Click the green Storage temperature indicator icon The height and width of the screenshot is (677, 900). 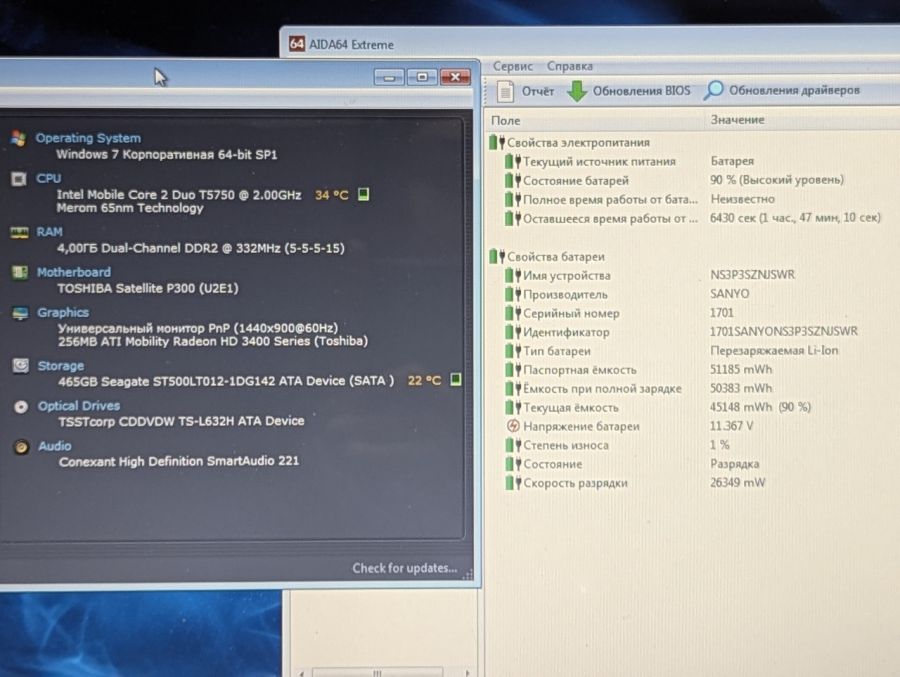(455, 380)
